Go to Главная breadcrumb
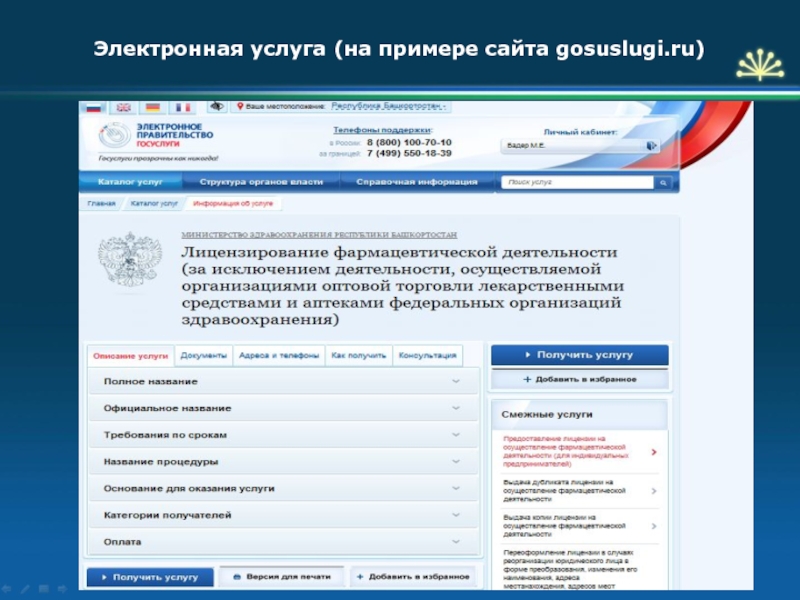The width and height of the screenshot is (800, 600). pyautogui.click(x=101, y=204)
